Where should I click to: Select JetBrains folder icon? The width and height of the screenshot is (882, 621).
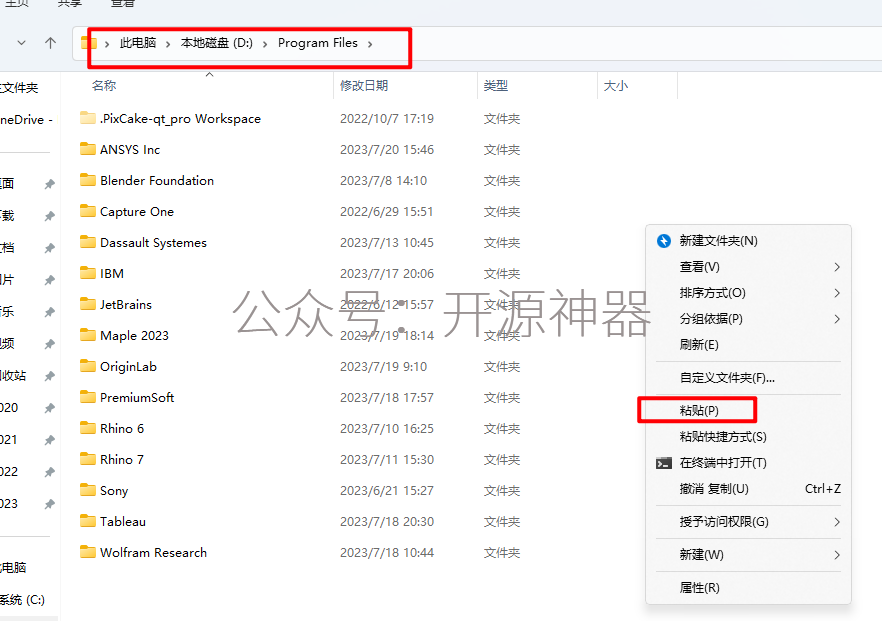(x=88, y=304)
